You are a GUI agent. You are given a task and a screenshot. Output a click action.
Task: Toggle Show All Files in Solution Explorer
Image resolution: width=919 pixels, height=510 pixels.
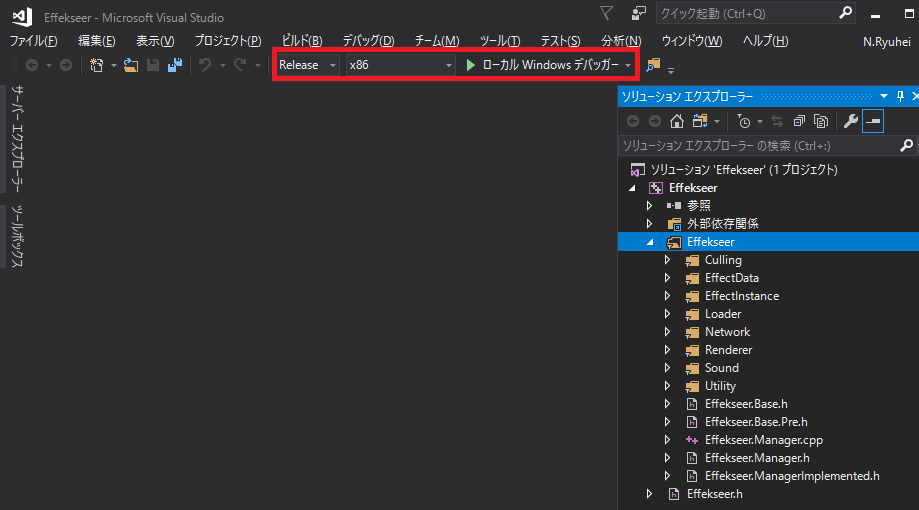[821, 121]
